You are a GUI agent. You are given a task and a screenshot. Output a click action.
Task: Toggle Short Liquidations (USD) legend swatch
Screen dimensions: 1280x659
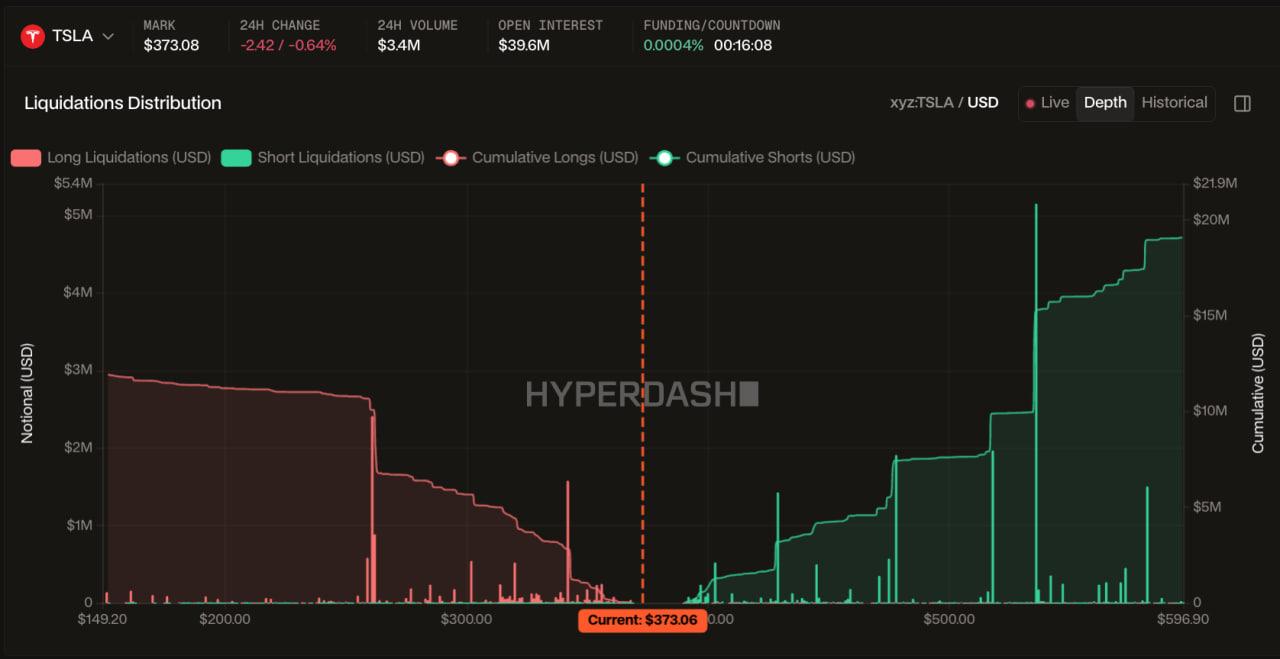click(236, 157)
